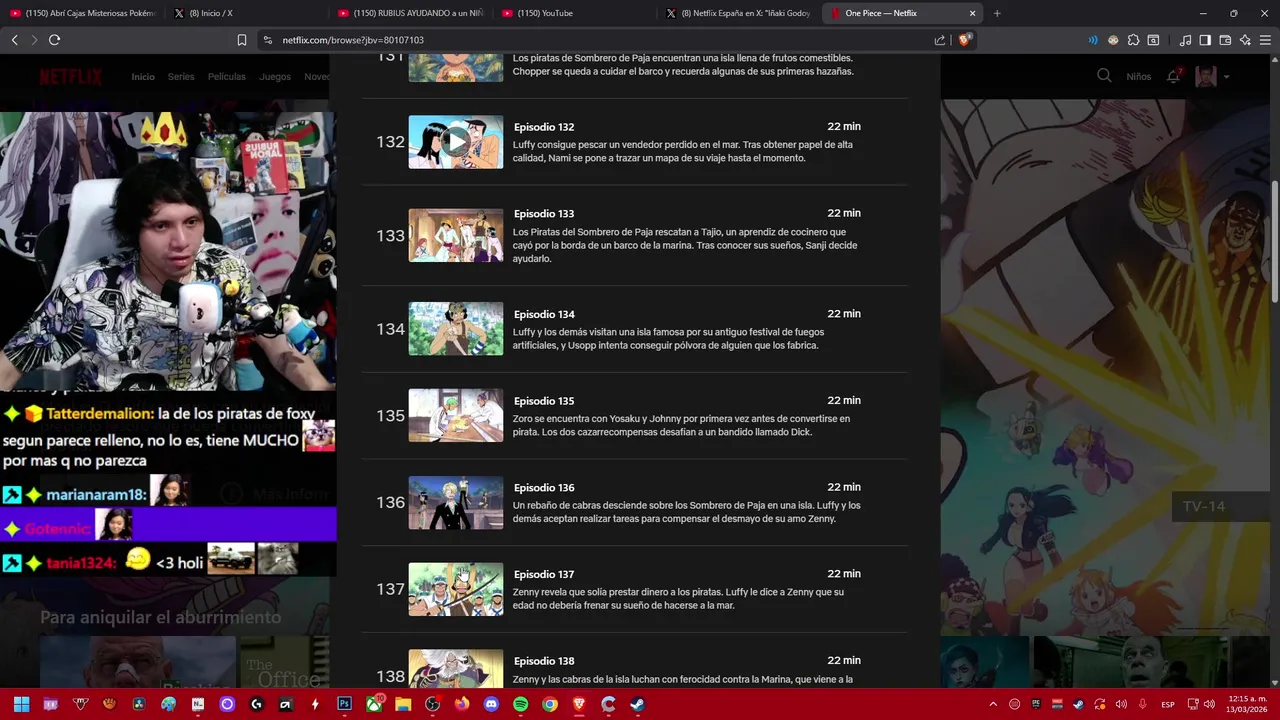The width and height of the screenshot is (1280, 720).
Task: Open Películas in Netflix navigation
Action: (x=227, y=77)
